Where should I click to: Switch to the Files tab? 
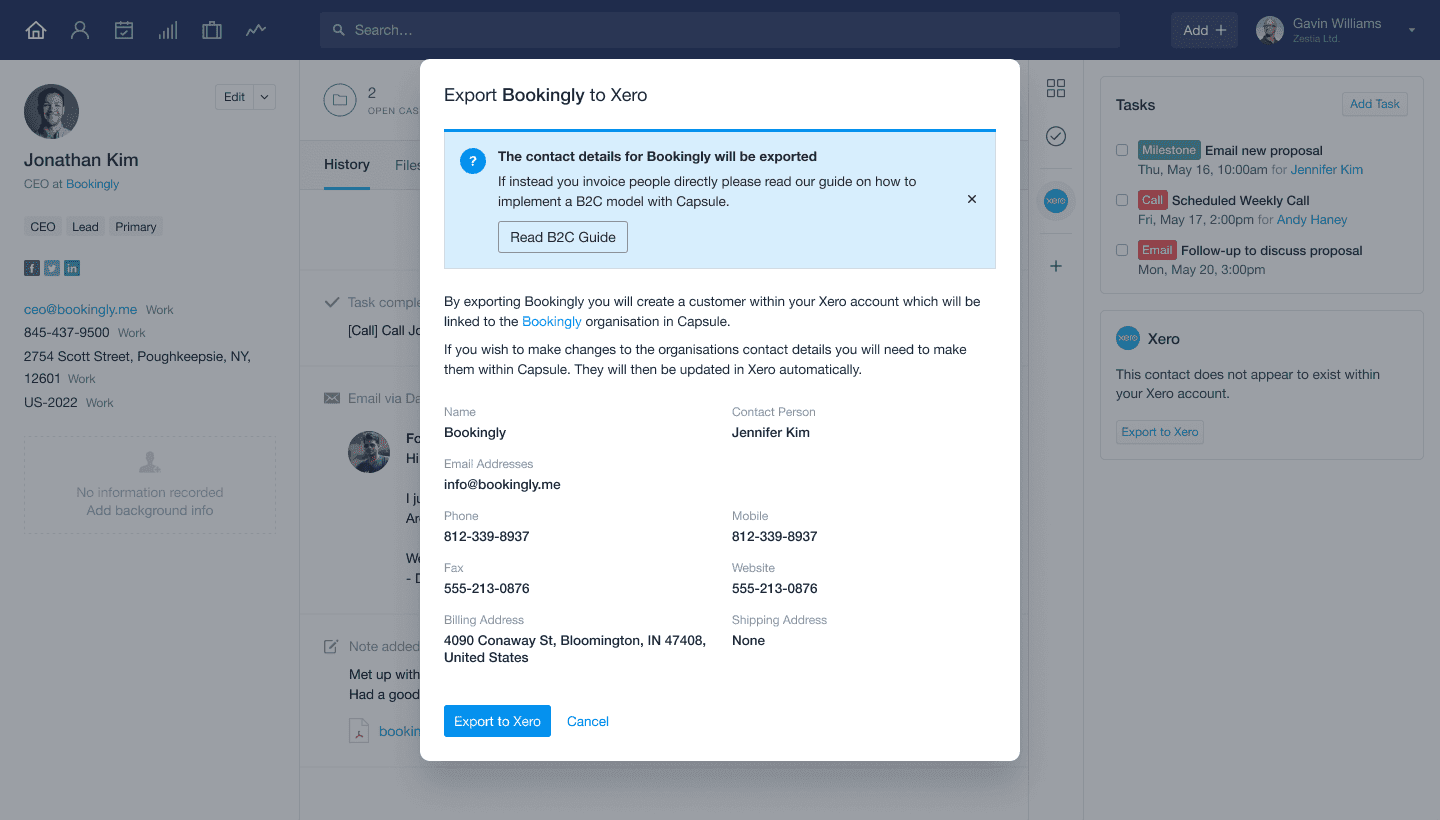407,165
